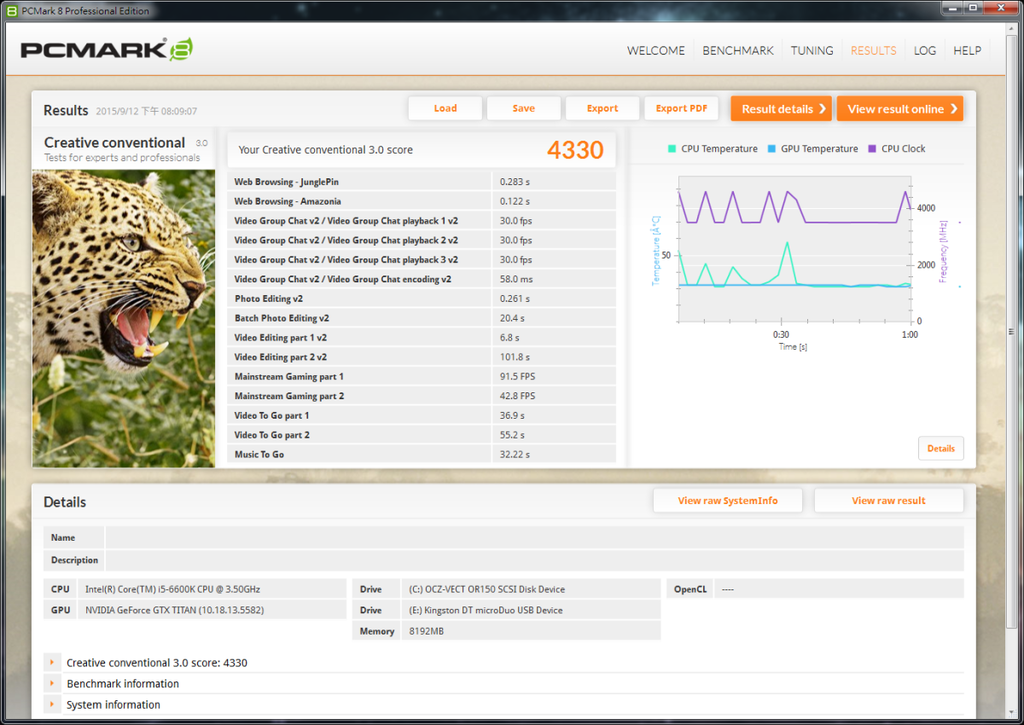Click View result online button

tap(900, 109)
